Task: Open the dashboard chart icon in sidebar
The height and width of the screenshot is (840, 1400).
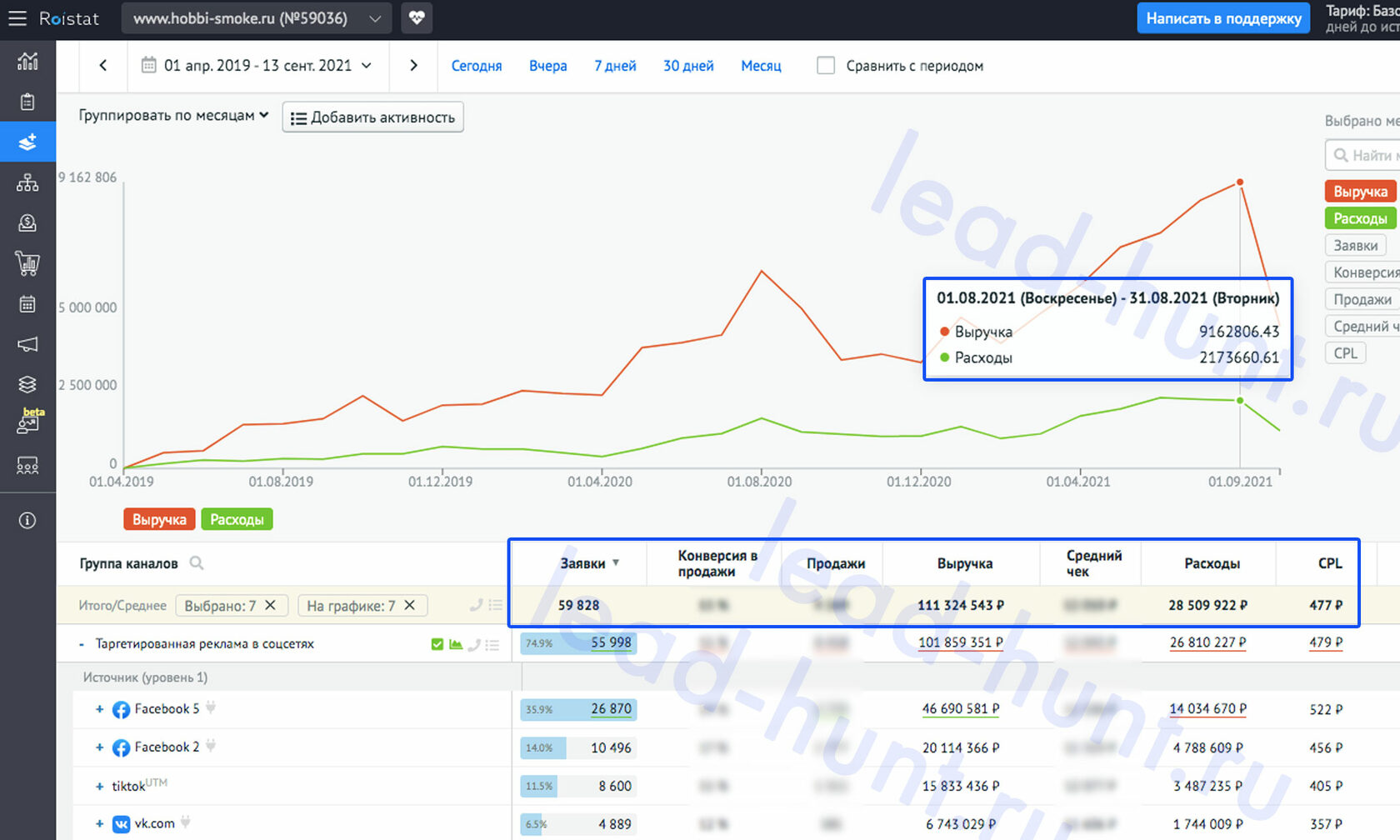Action: tap(27, 62)
